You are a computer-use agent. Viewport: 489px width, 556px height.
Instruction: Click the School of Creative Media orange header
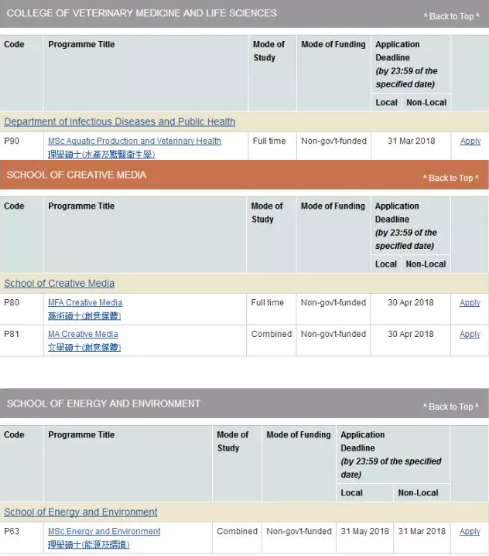pyautogui.click(x=244, y=175)
